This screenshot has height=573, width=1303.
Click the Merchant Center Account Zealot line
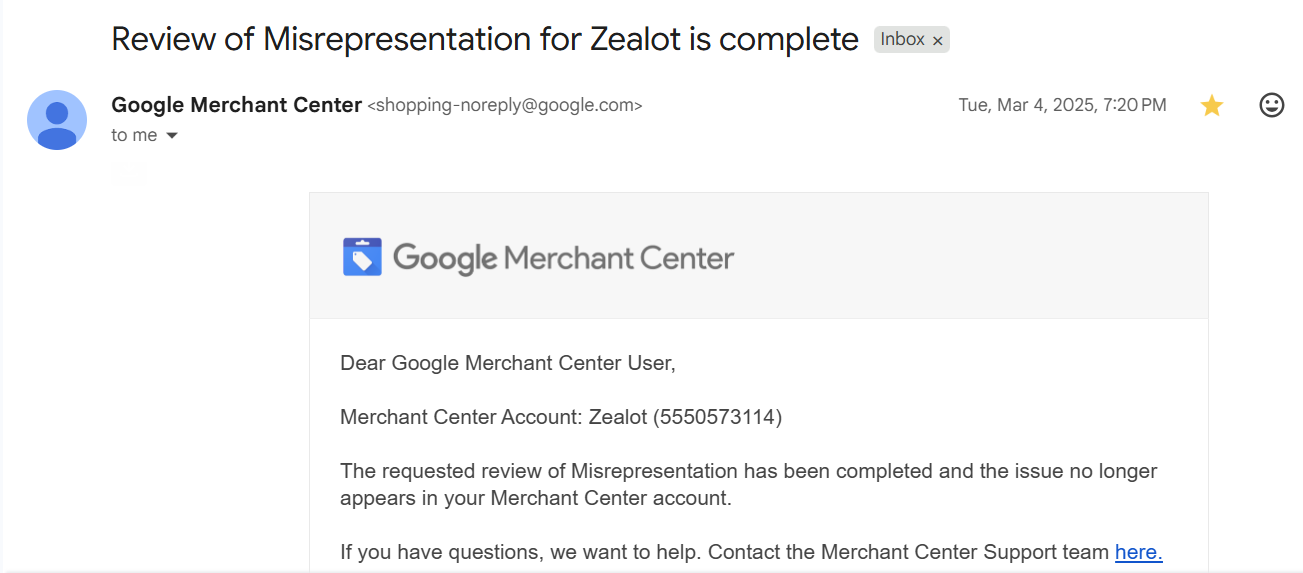point(561,417)
